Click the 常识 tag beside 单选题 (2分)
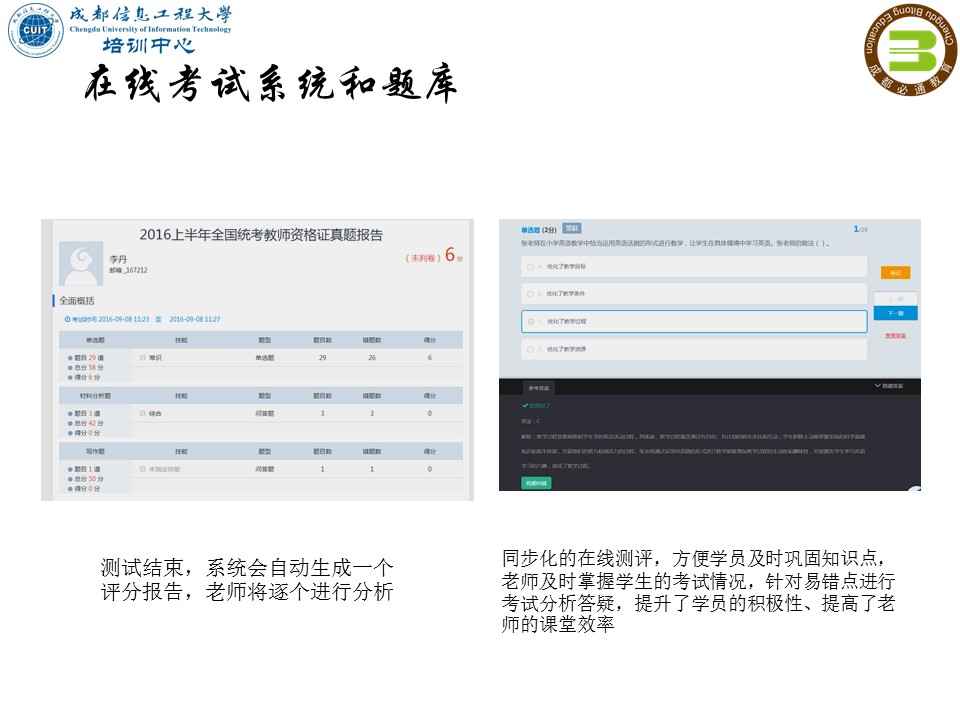Screen dimensions: 960x720 (x=572, y=228)
